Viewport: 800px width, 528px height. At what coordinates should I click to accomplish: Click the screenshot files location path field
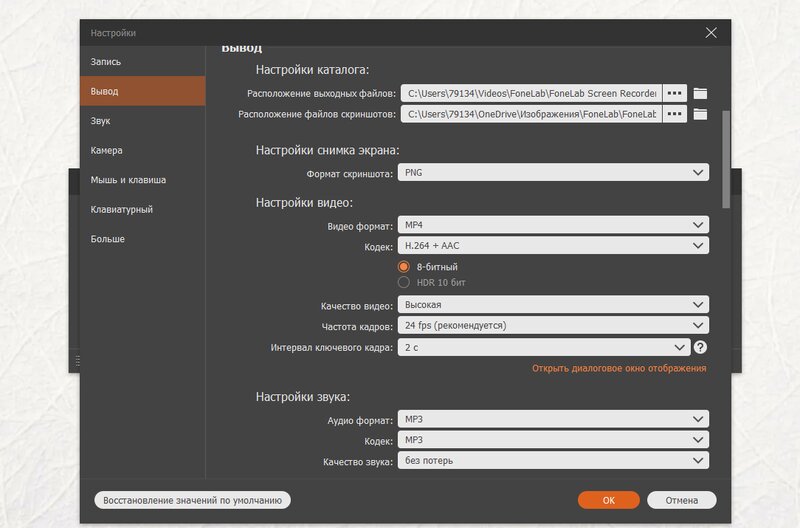click(532, 114)
